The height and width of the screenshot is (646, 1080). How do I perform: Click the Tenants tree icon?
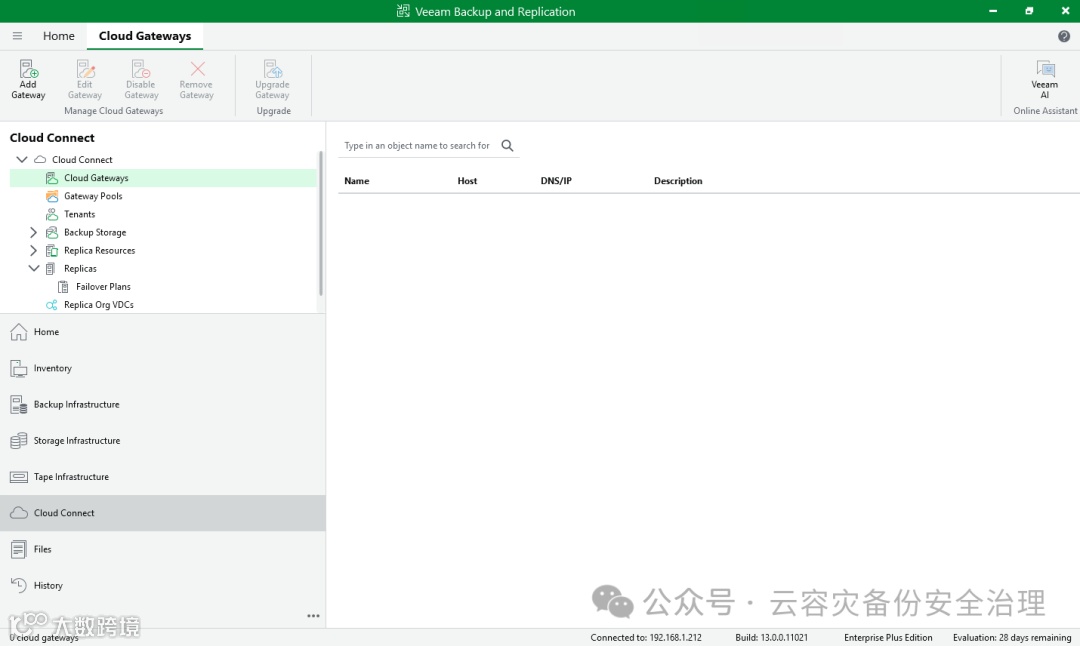[x=52, y=214]
